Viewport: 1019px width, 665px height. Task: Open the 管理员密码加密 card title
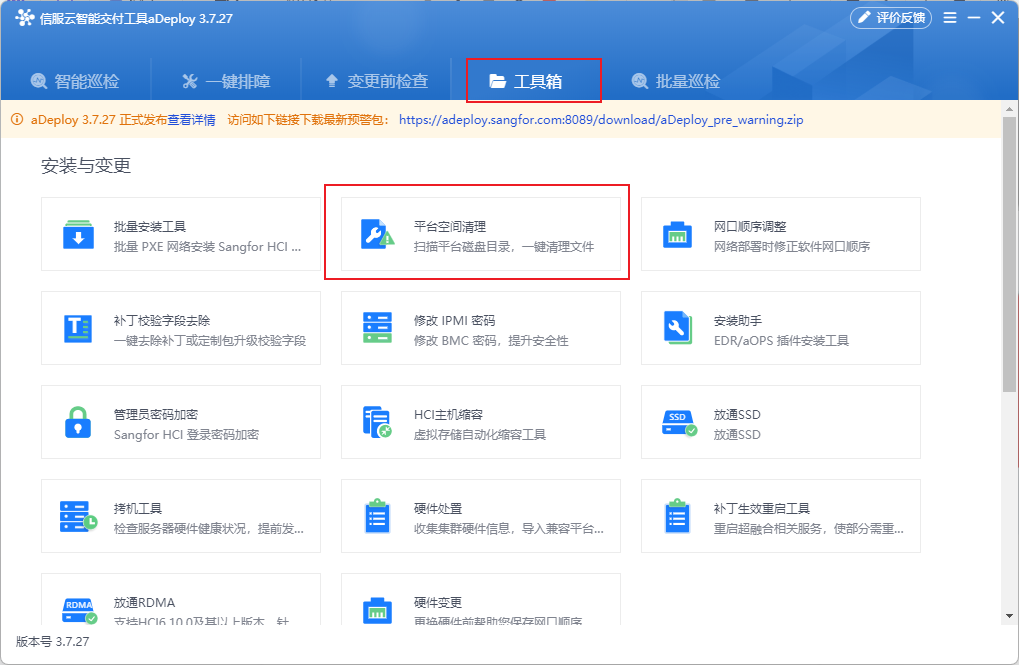pyautogui.click(x=156, y=415)
